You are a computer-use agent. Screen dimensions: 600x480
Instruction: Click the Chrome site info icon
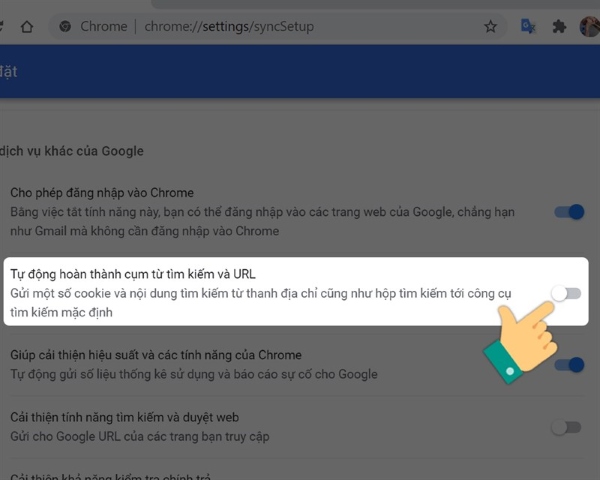pos(66,27)
